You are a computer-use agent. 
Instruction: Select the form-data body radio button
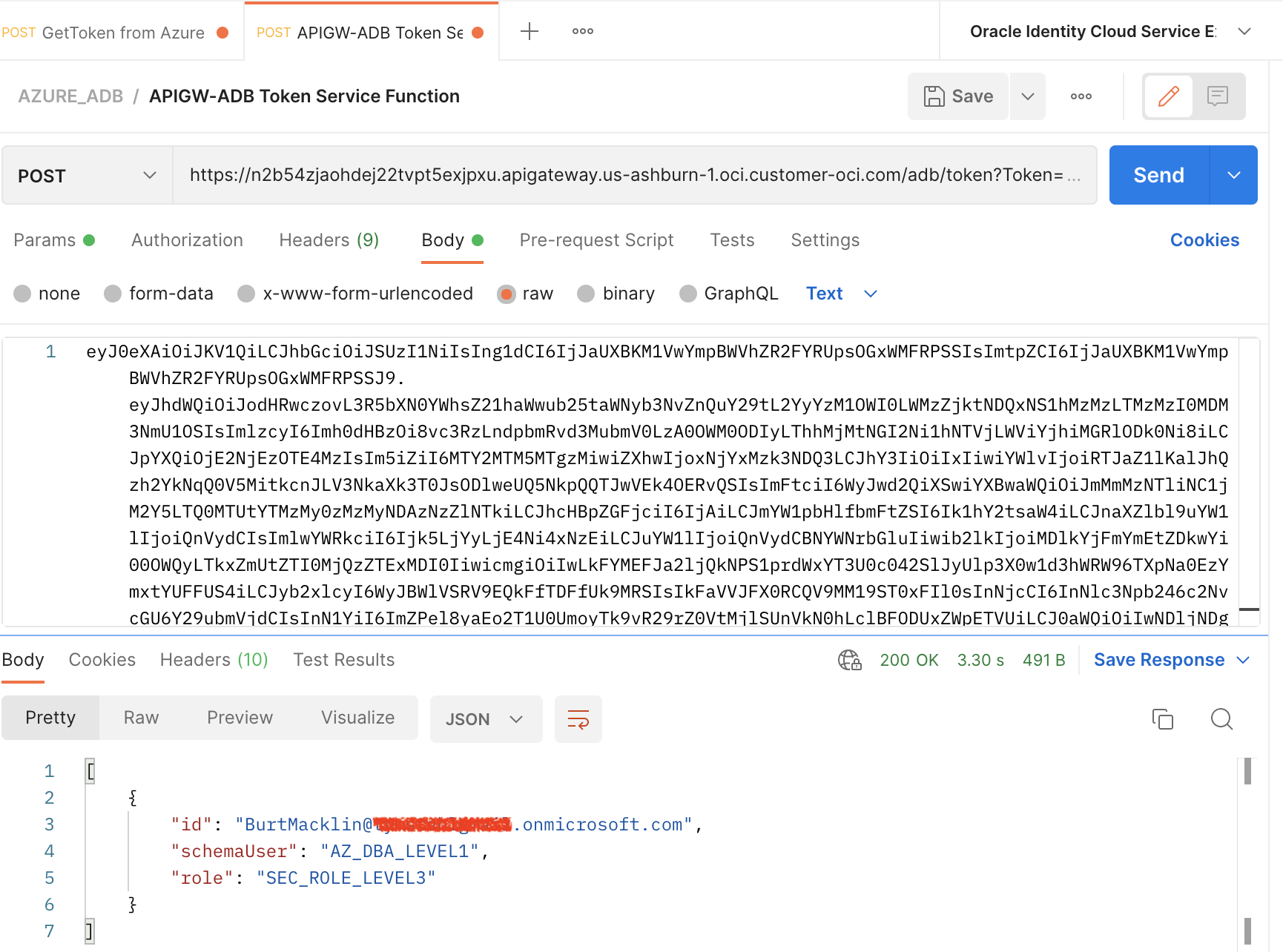[x=113, y=294]
